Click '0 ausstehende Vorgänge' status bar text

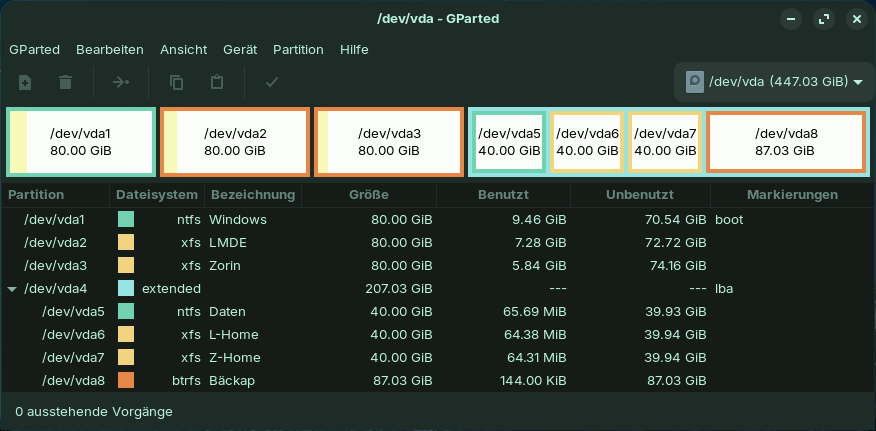coord(94,412)
